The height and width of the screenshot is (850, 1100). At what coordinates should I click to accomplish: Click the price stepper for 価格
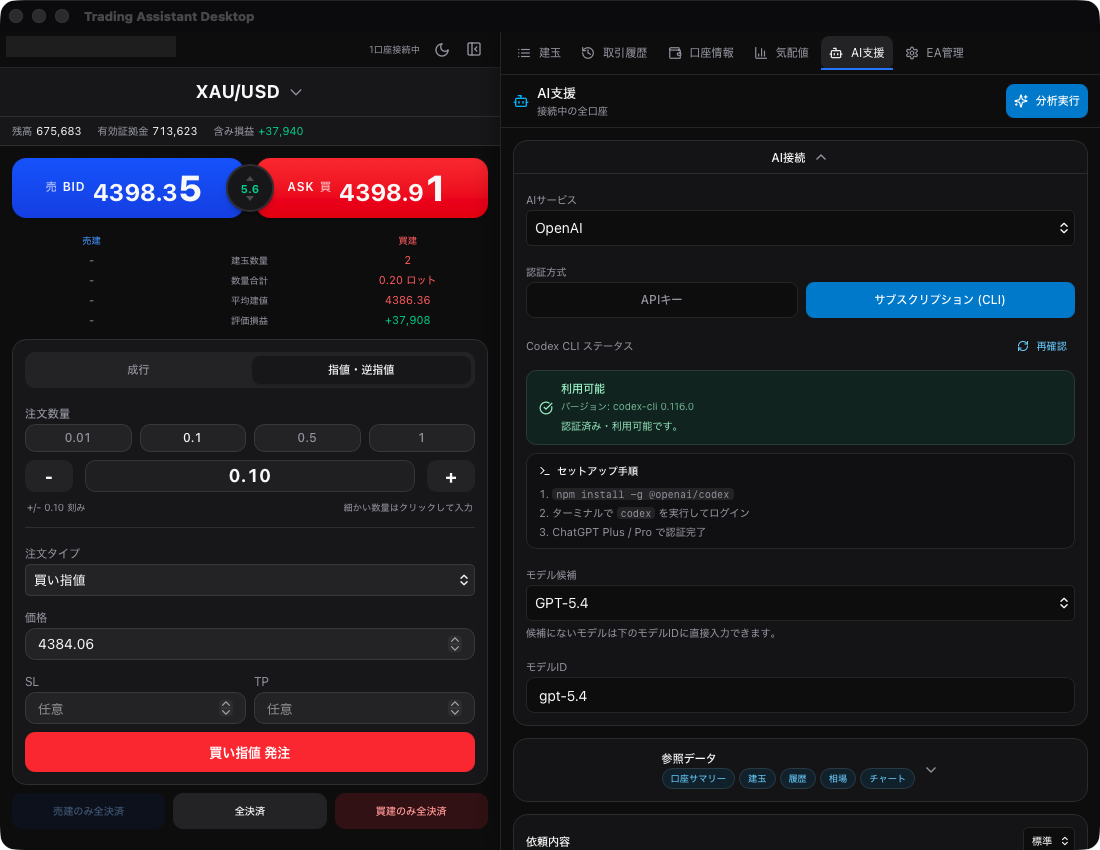tap(455, 644)
